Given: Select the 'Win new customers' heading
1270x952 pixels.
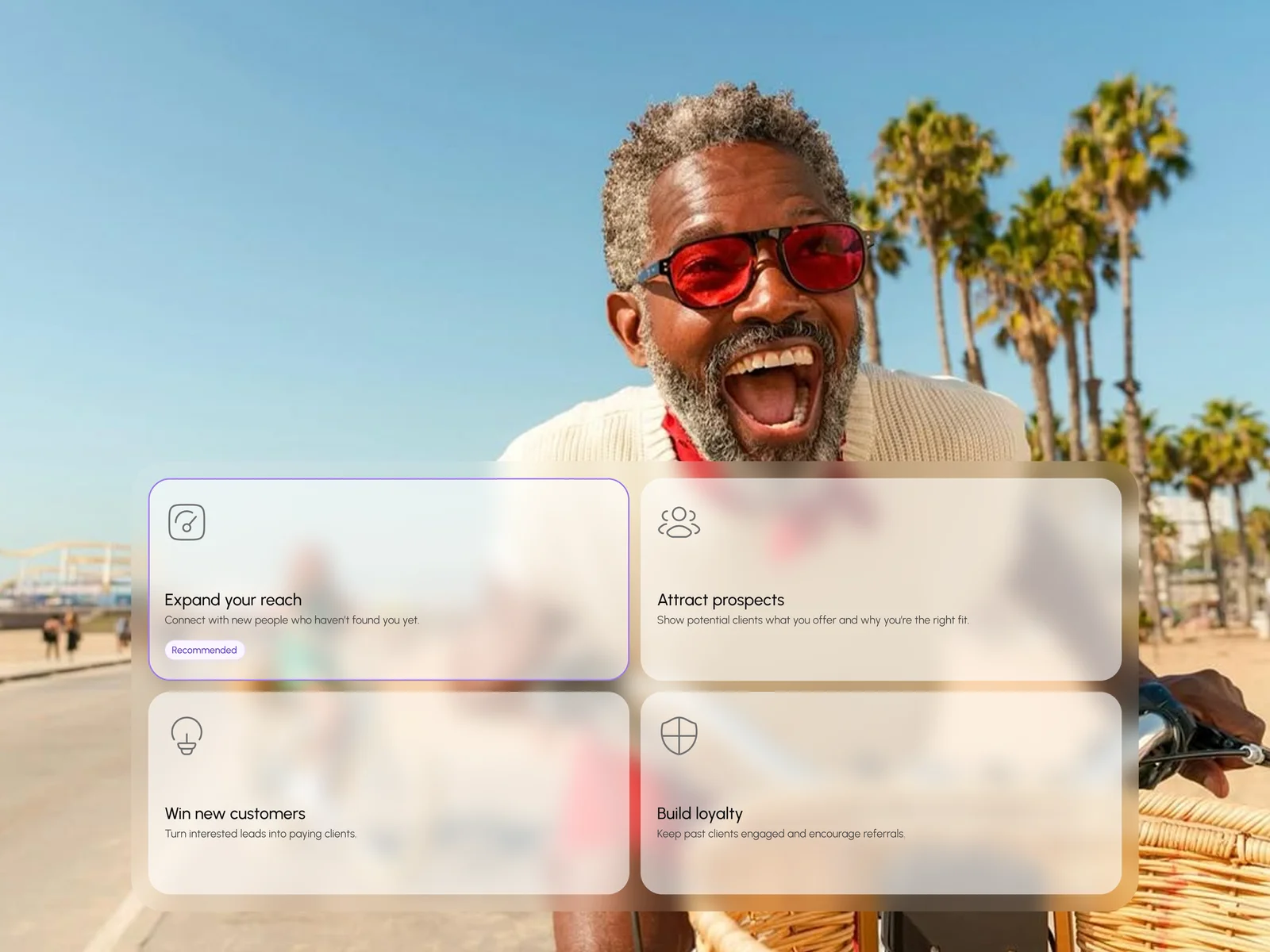Looking at the screenshot, I should 235,813.
